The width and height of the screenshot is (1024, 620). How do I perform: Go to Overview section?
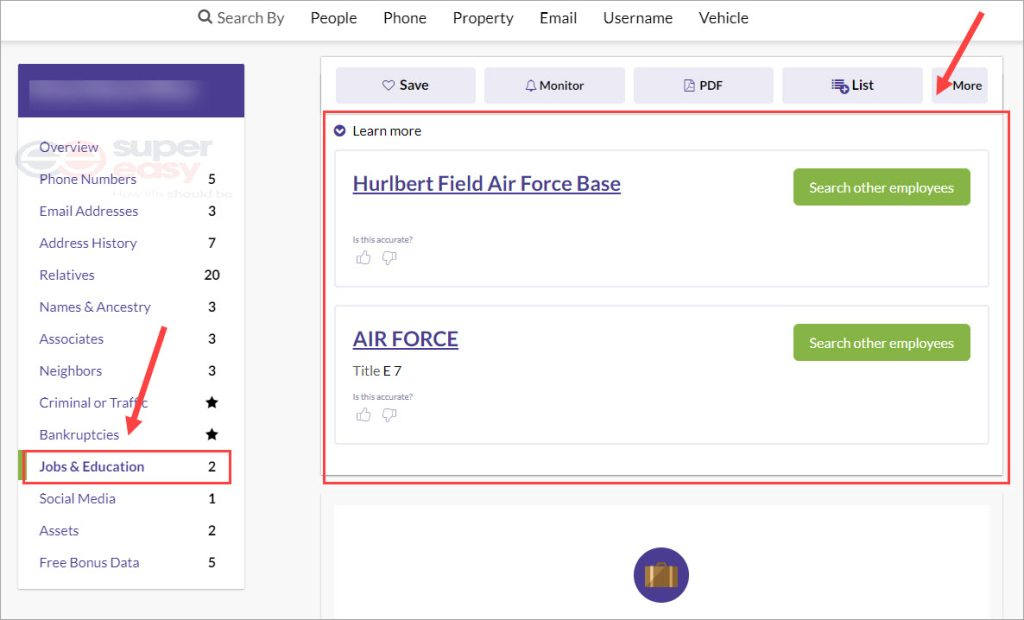click(x=69, y=147)
